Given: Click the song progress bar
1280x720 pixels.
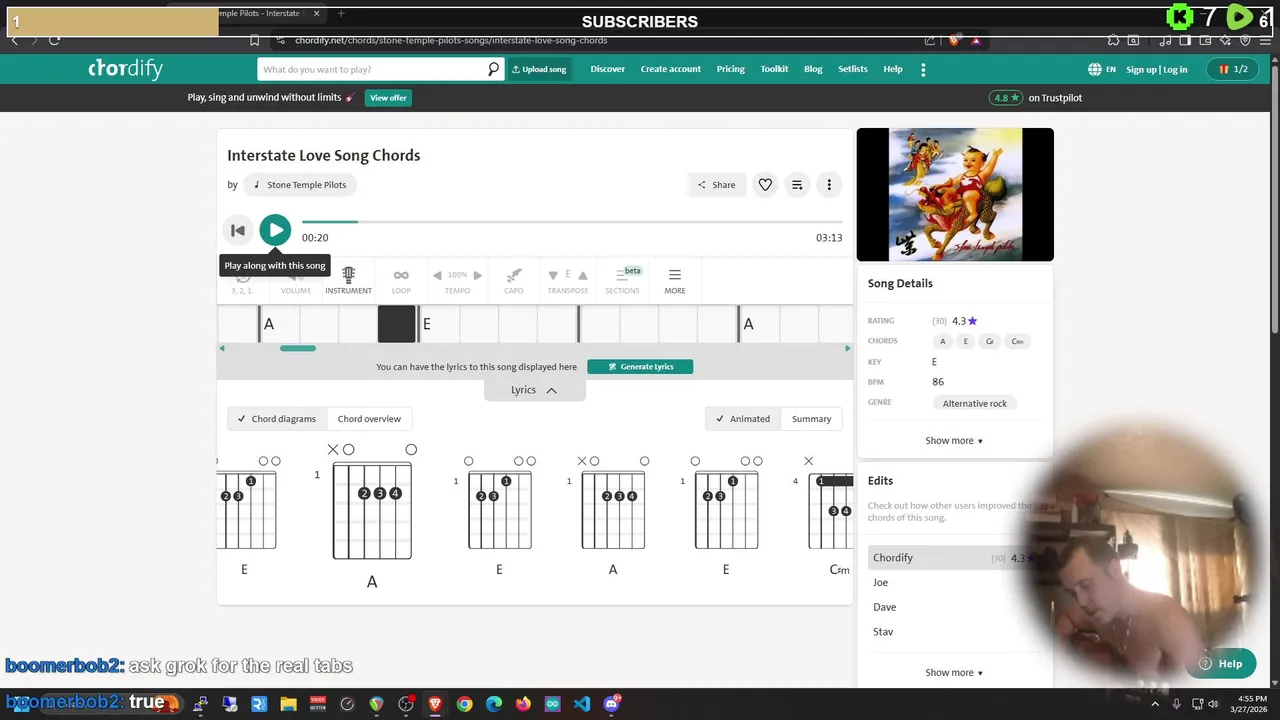Looking at the screenshot, I should [x=572, y=222].
